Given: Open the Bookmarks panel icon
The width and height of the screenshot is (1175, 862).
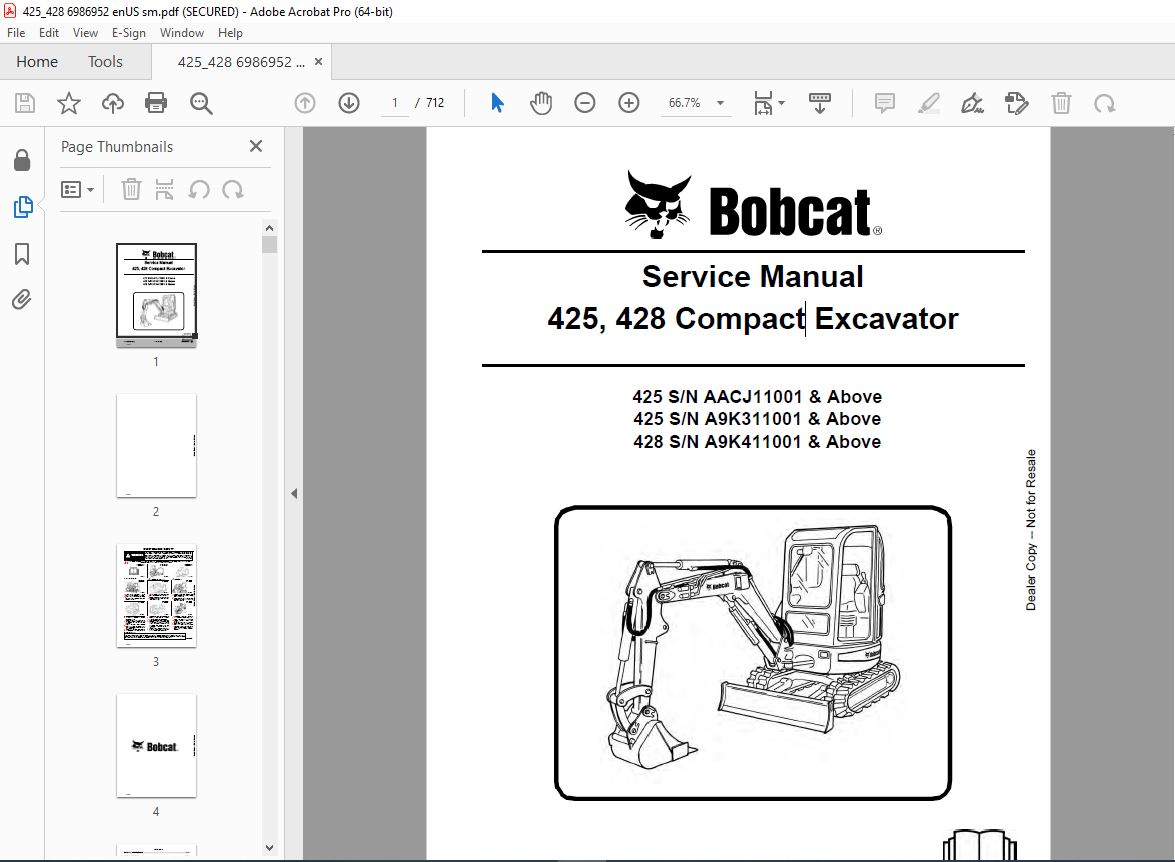Looking at the screenshot, I should [22, 253].
